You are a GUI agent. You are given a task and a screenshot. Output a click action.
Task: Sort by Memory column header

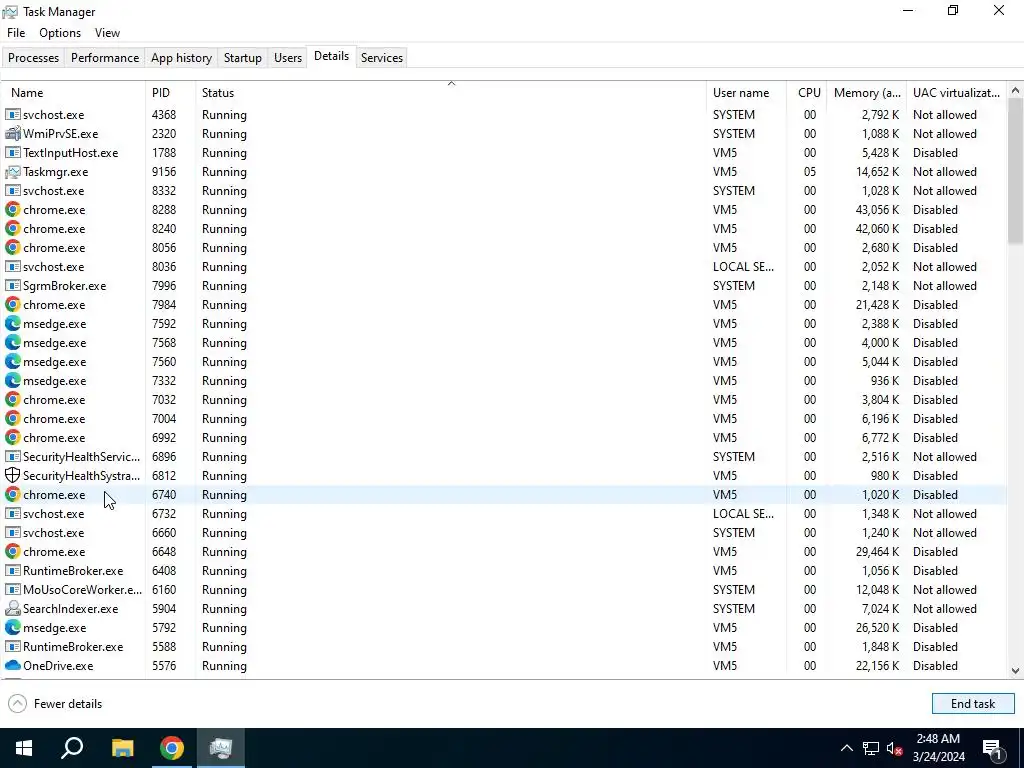pyautogui.click(x=867, y=93)
